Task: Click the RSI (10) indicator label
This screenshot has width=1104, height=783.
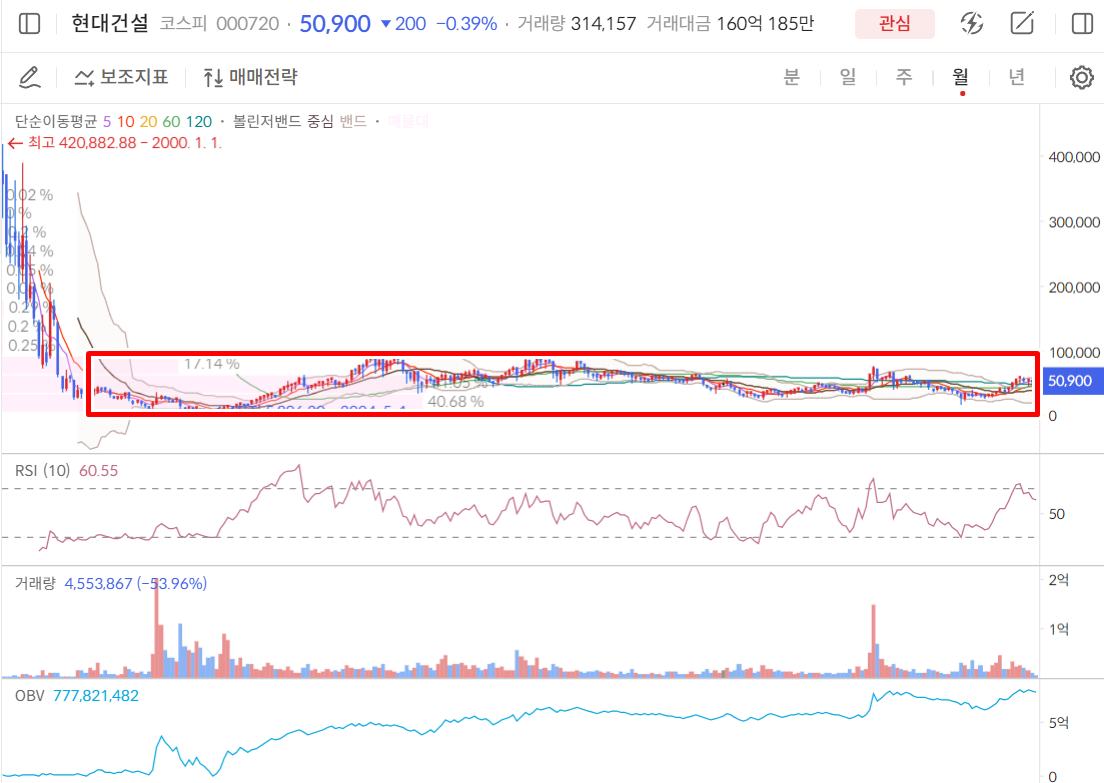Action: pos(42,470)
